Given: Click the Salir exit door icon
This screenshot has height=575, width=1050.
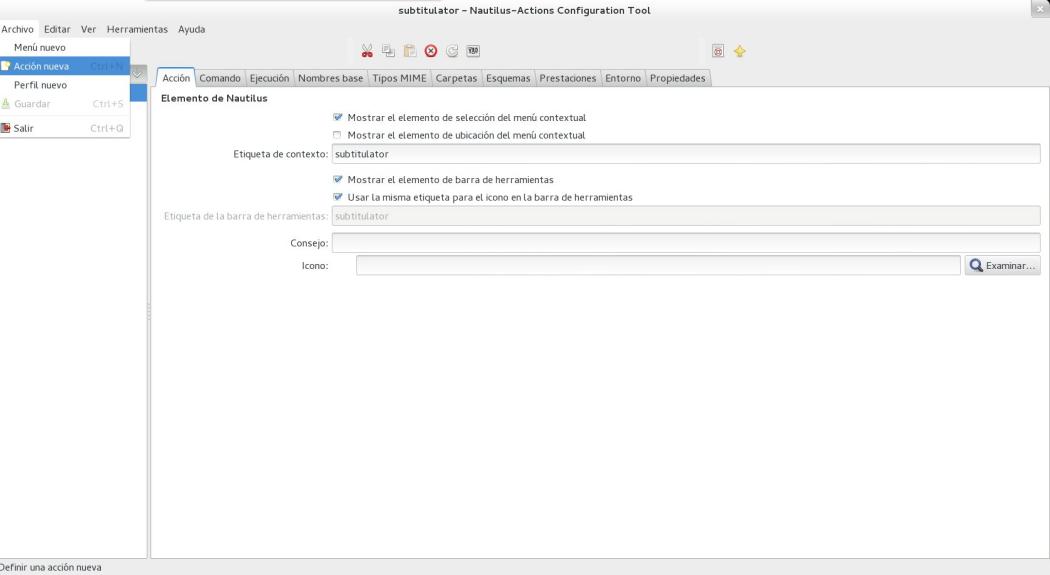Looking at the screenshot, I should 5,128.
